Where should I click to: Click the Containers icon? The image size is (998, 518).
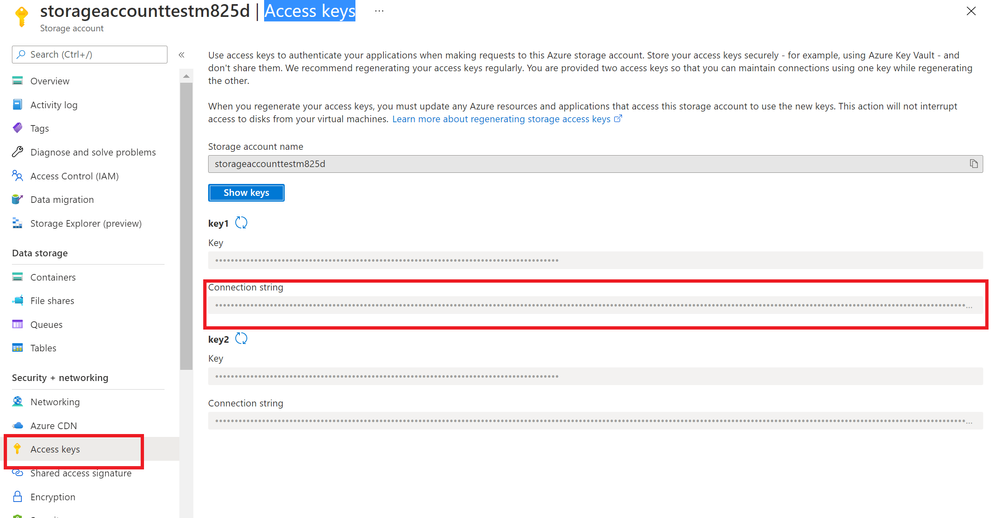coord(18,277)
